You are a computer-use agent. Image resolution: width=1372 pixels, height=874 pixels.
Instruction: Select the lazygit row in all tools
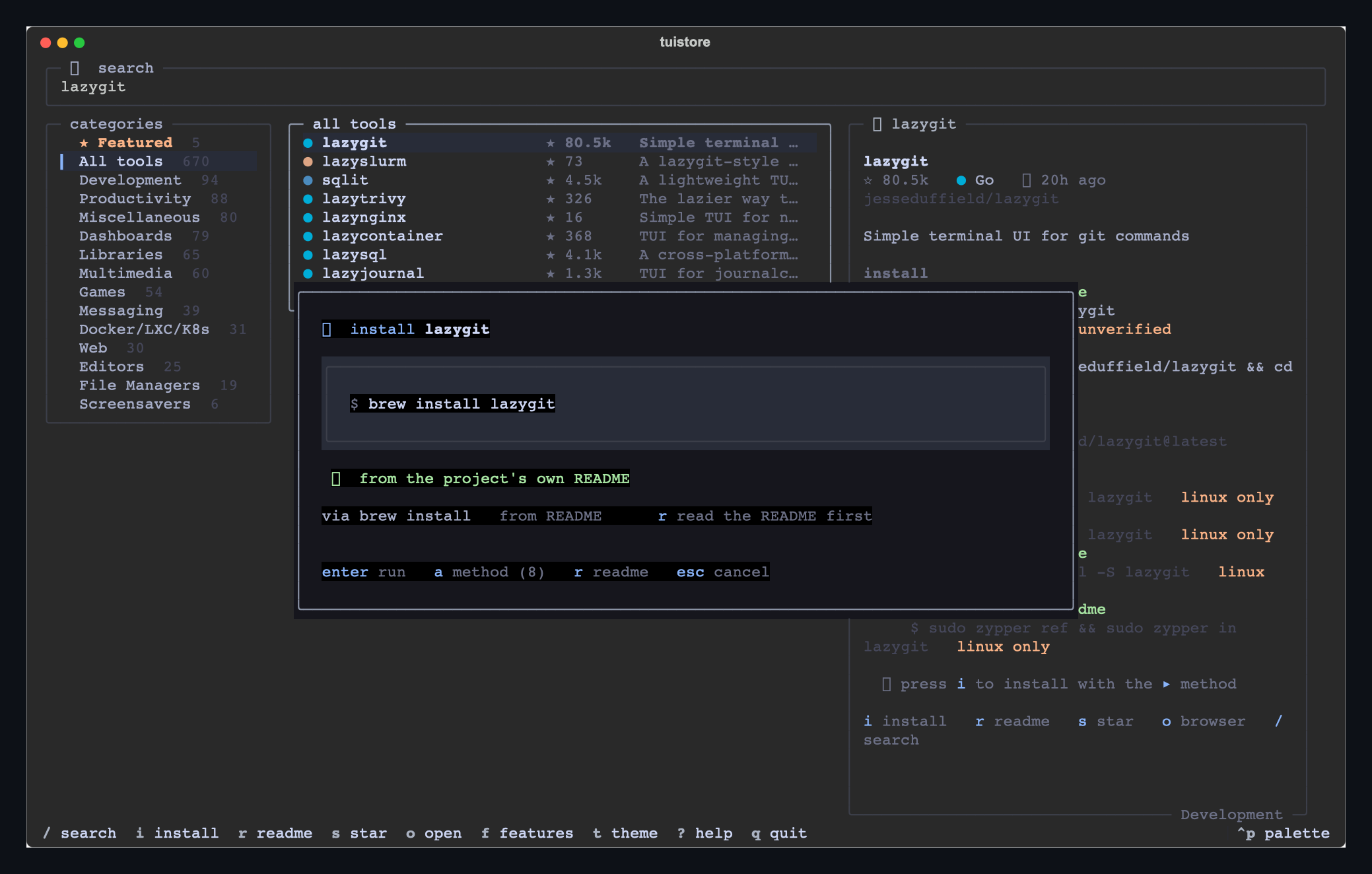tap(559, 143)
